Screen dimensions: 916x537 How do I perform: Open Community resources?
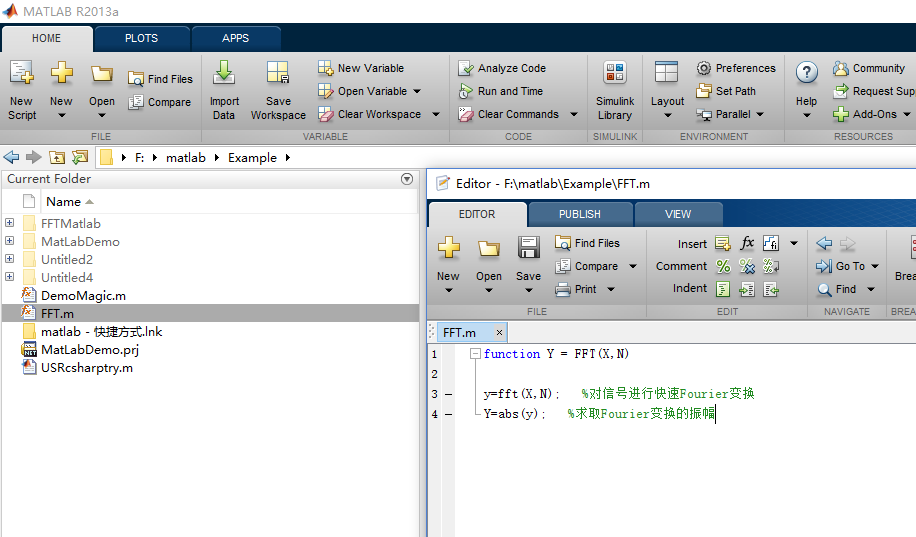869,68
